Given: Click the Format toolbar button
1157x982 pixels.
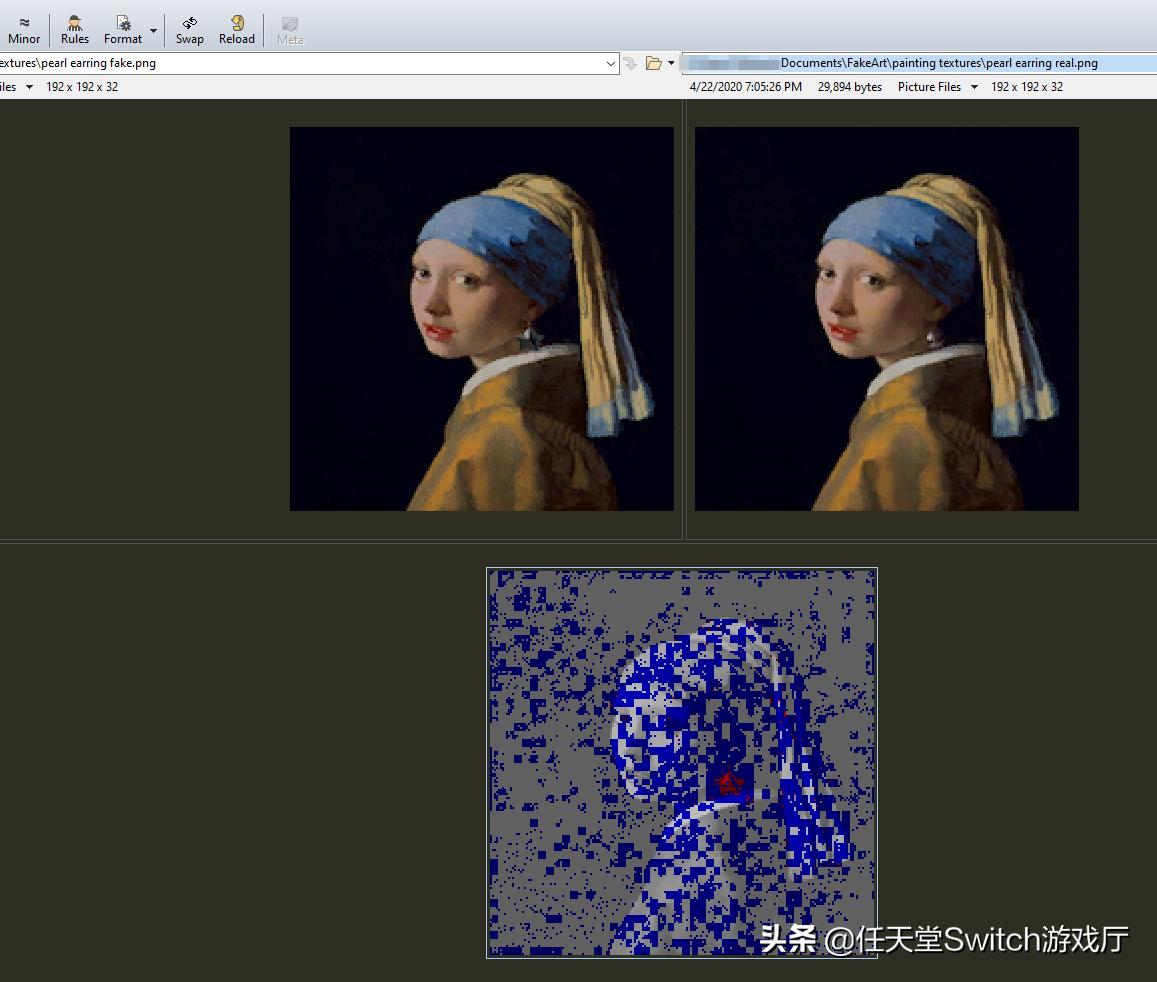Looking at the screenshot, I should tap(122, 30).
